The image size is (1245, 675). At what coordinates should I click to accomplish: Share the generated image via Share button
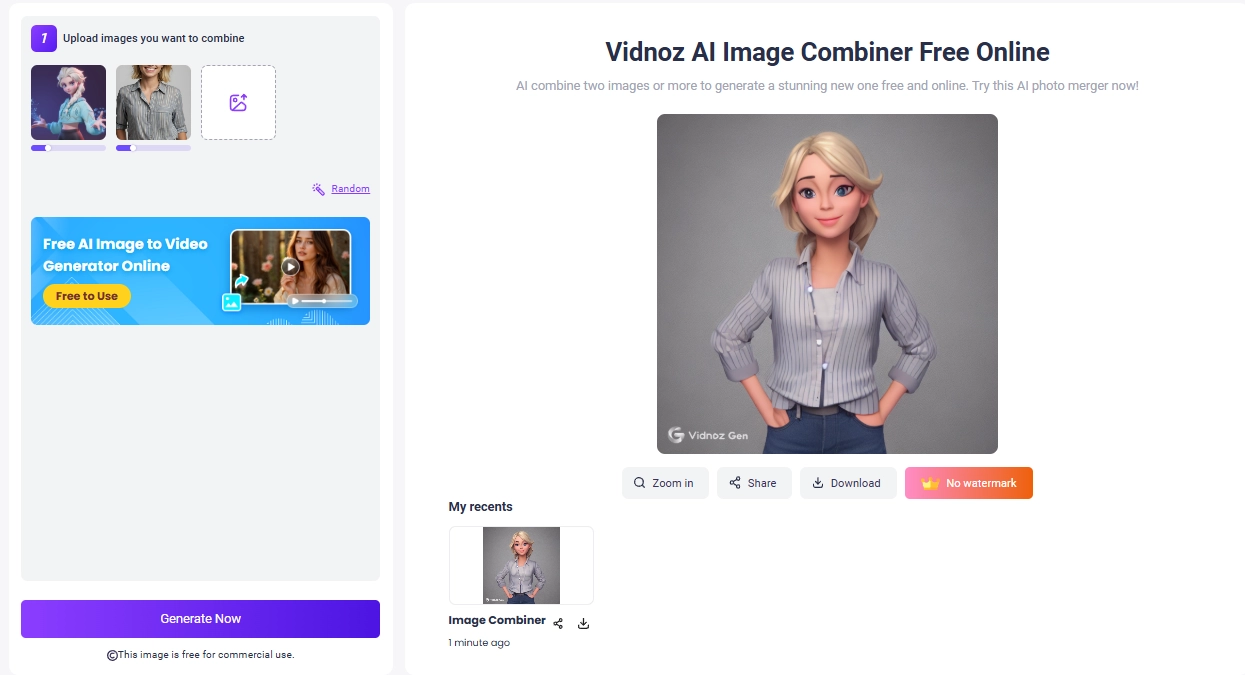click(x=753, y=483)
